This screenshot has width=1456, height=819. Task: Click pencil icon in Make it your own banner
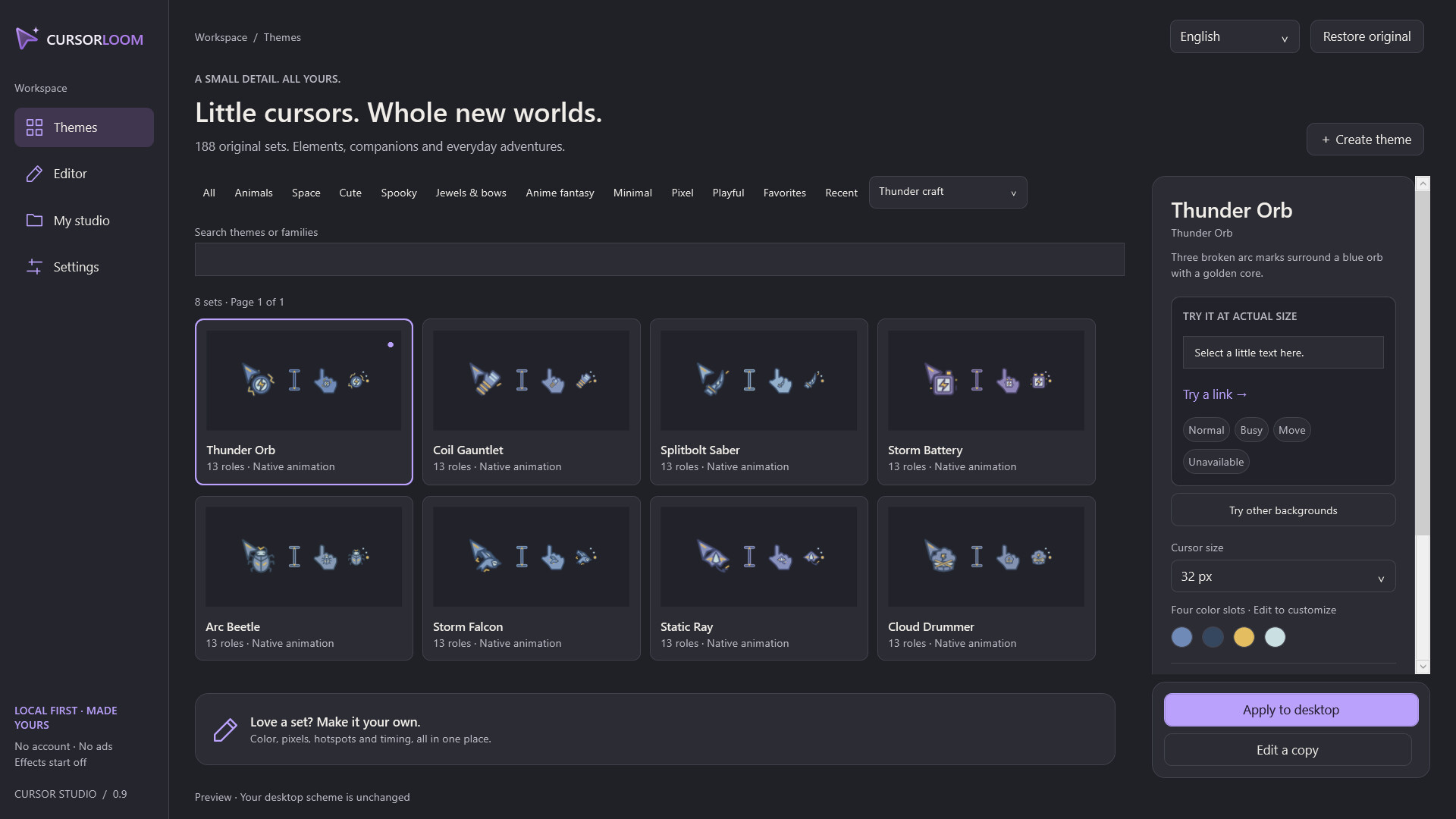coord(225,730)
